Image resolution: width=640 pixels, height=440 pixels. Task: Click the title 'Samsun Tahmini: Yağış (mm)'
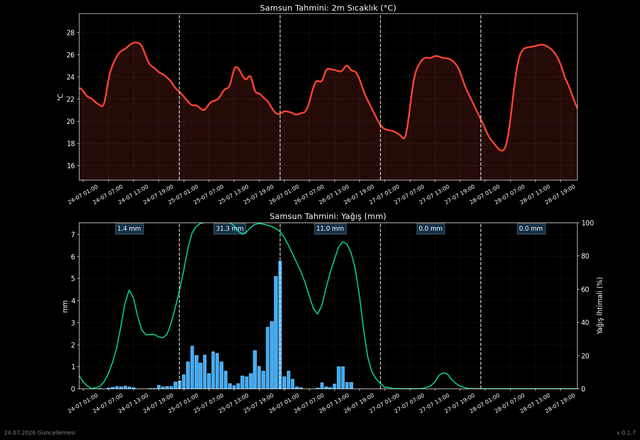(x=328, y=216)
